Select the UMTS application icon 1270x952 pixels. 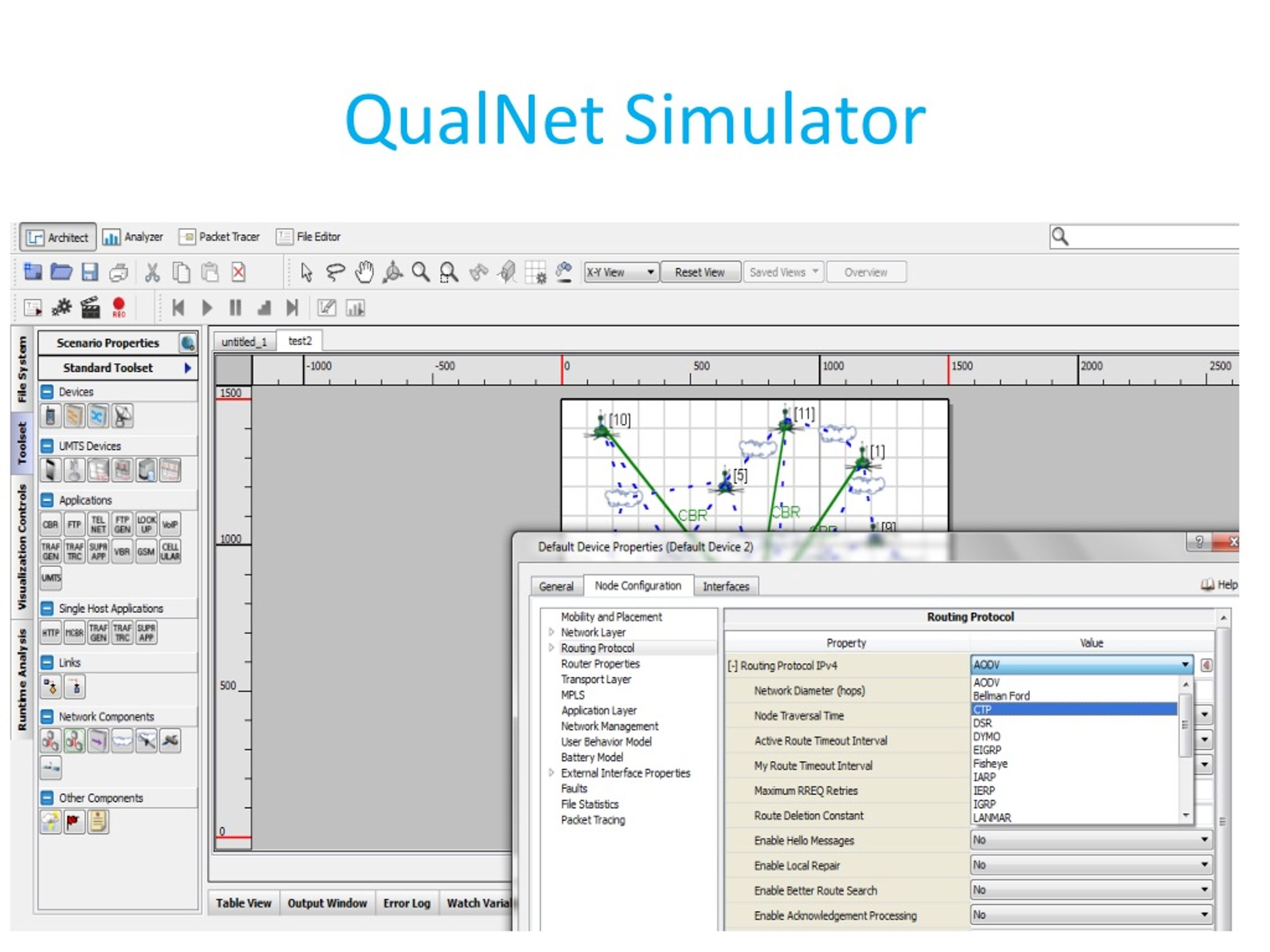point(51,579)
